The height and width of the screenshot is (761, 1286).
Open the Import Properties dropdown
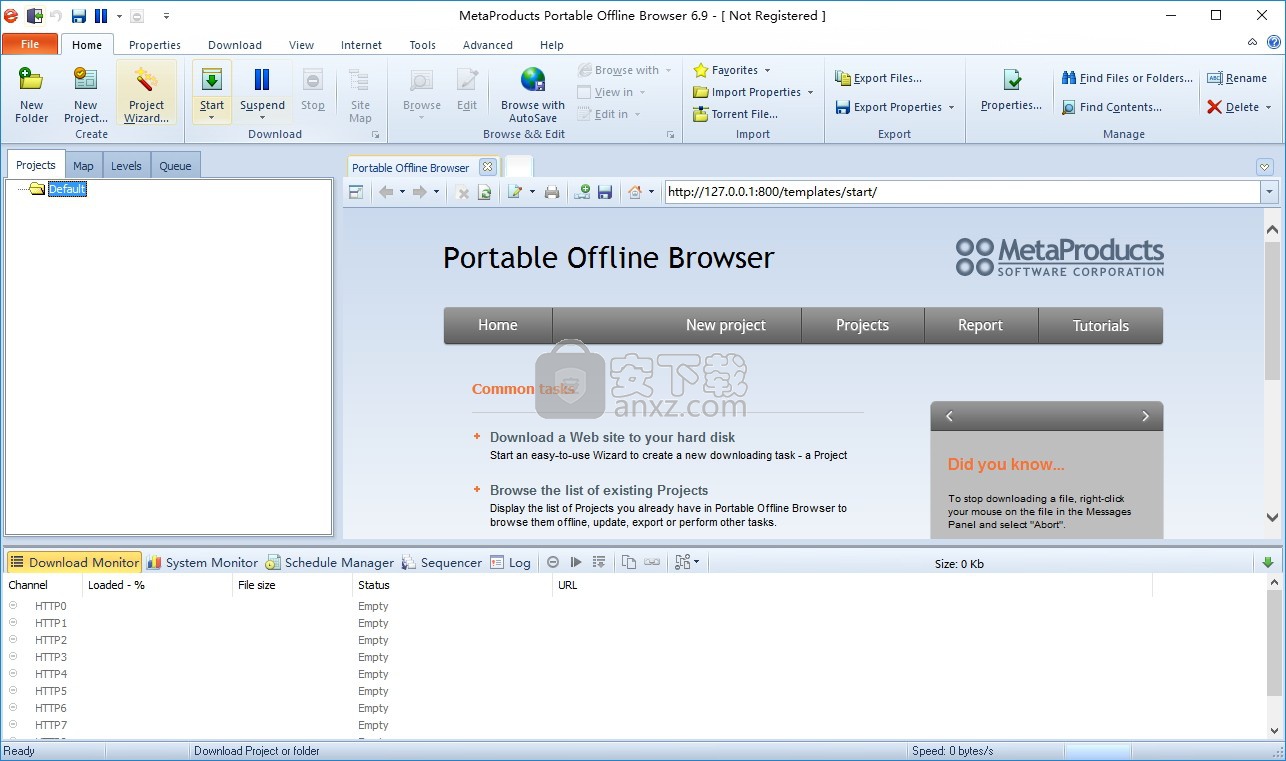(x=810, y=92)
